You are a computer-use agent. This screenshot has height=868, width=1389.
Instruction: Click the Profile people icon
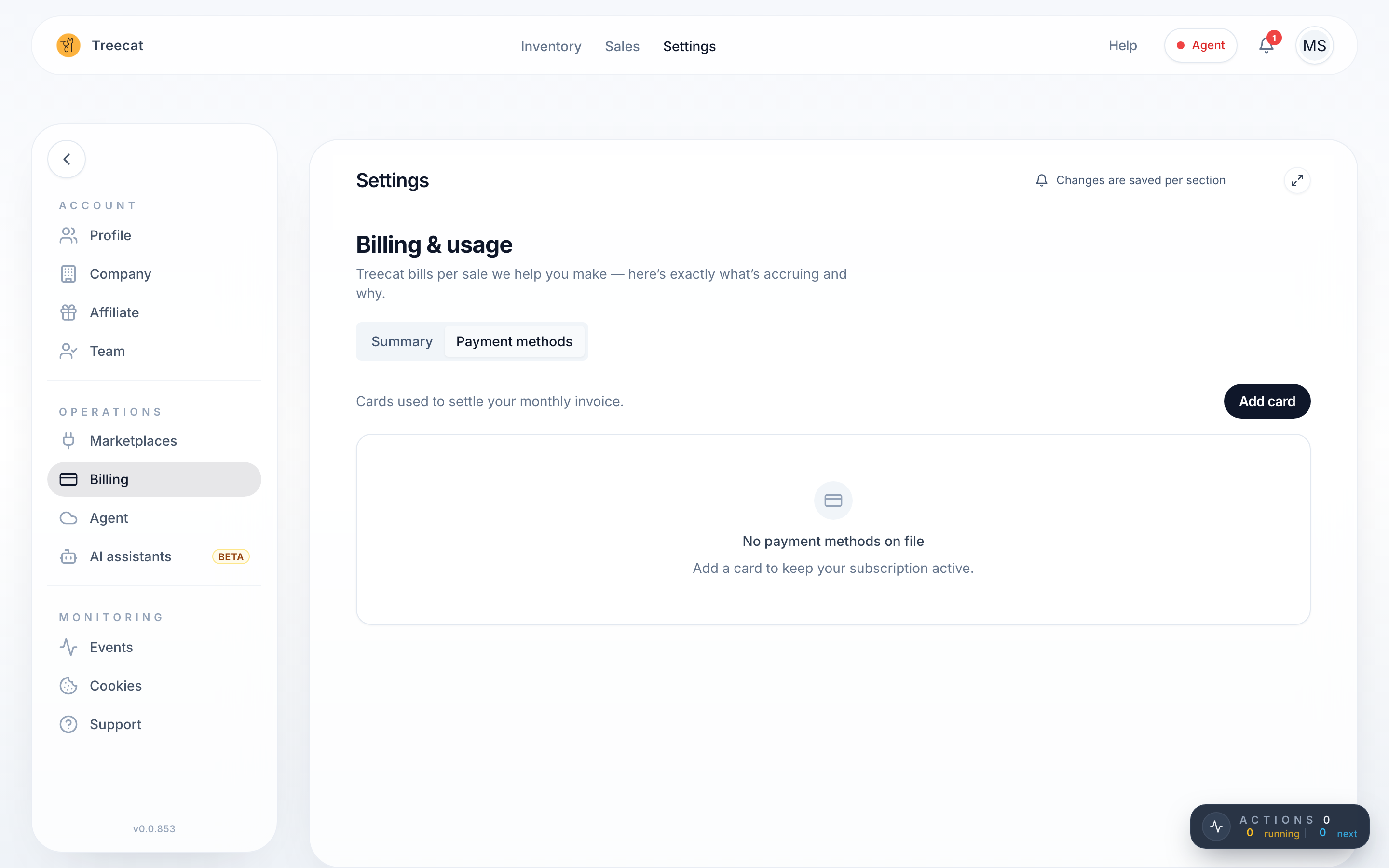[68, 235]
